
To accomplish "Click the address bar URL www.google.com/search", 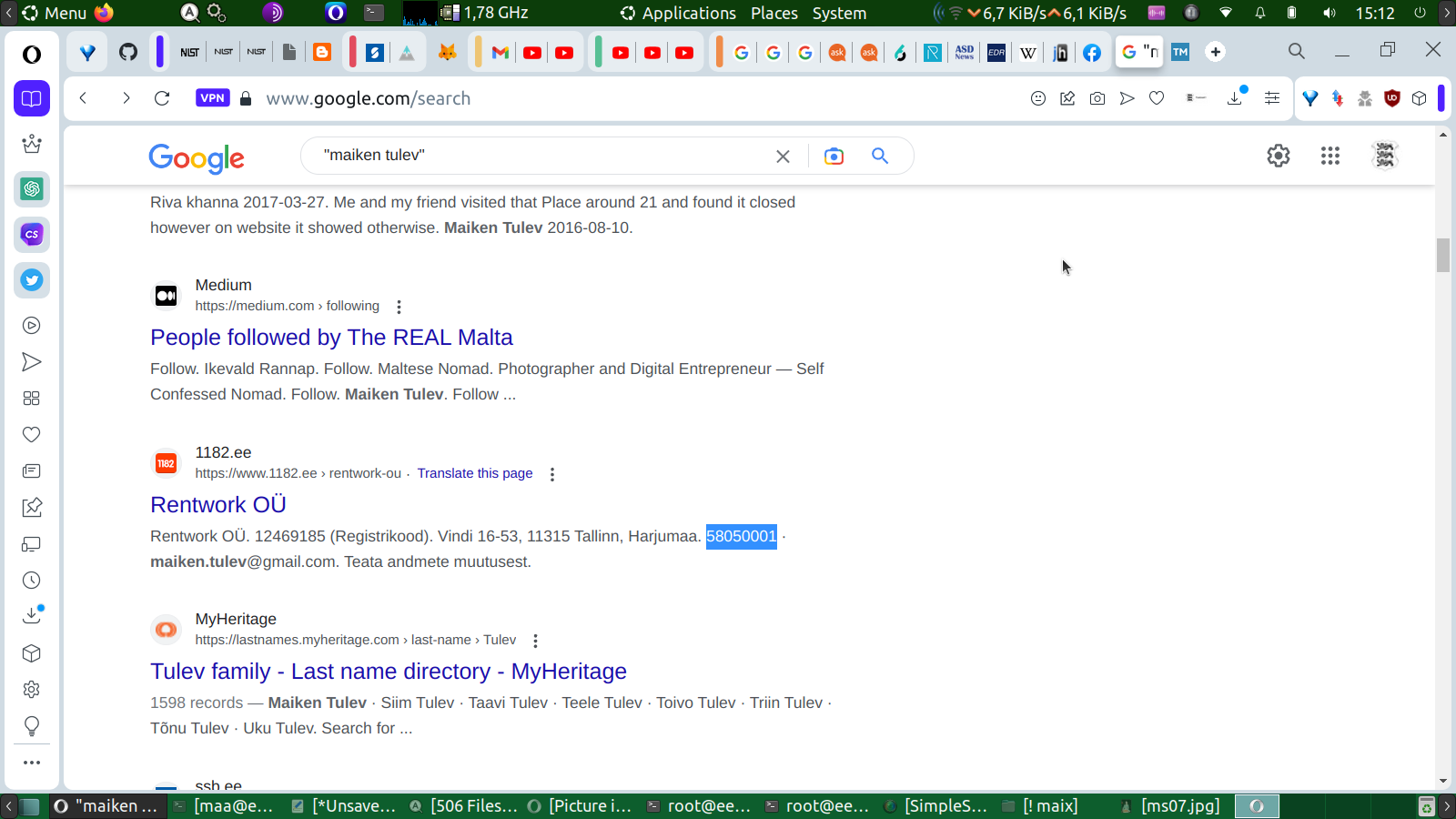I will (369, 98).
